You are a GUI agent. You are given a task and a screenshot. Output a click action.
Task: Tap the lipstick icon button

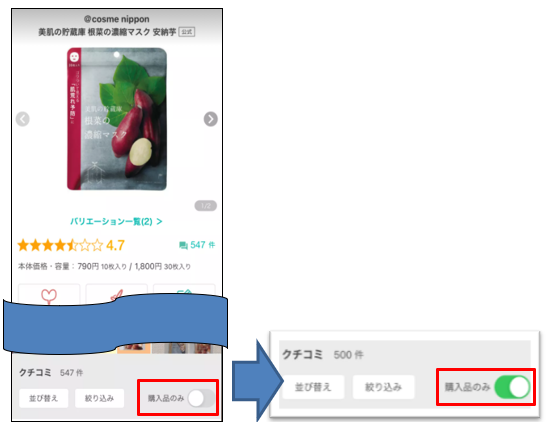pos(117,294)
